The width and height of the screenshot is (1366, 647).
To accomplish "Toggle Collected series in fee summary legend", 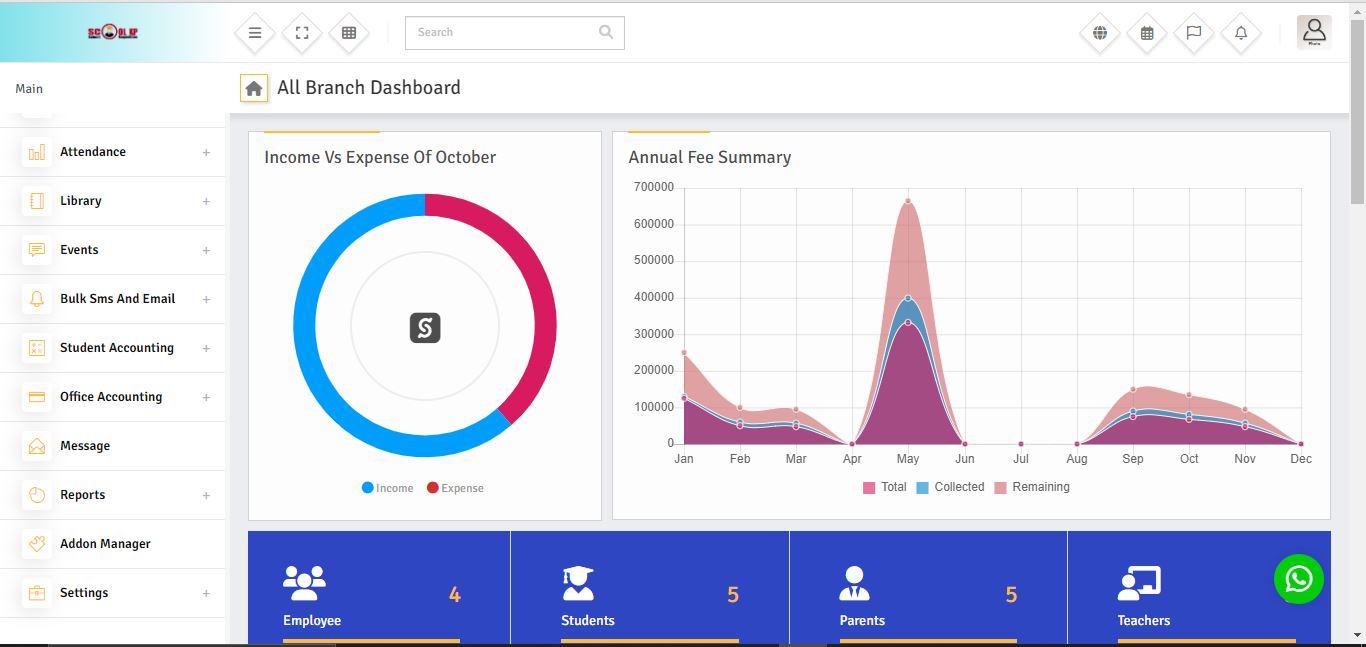I will (x=950, y=487).
